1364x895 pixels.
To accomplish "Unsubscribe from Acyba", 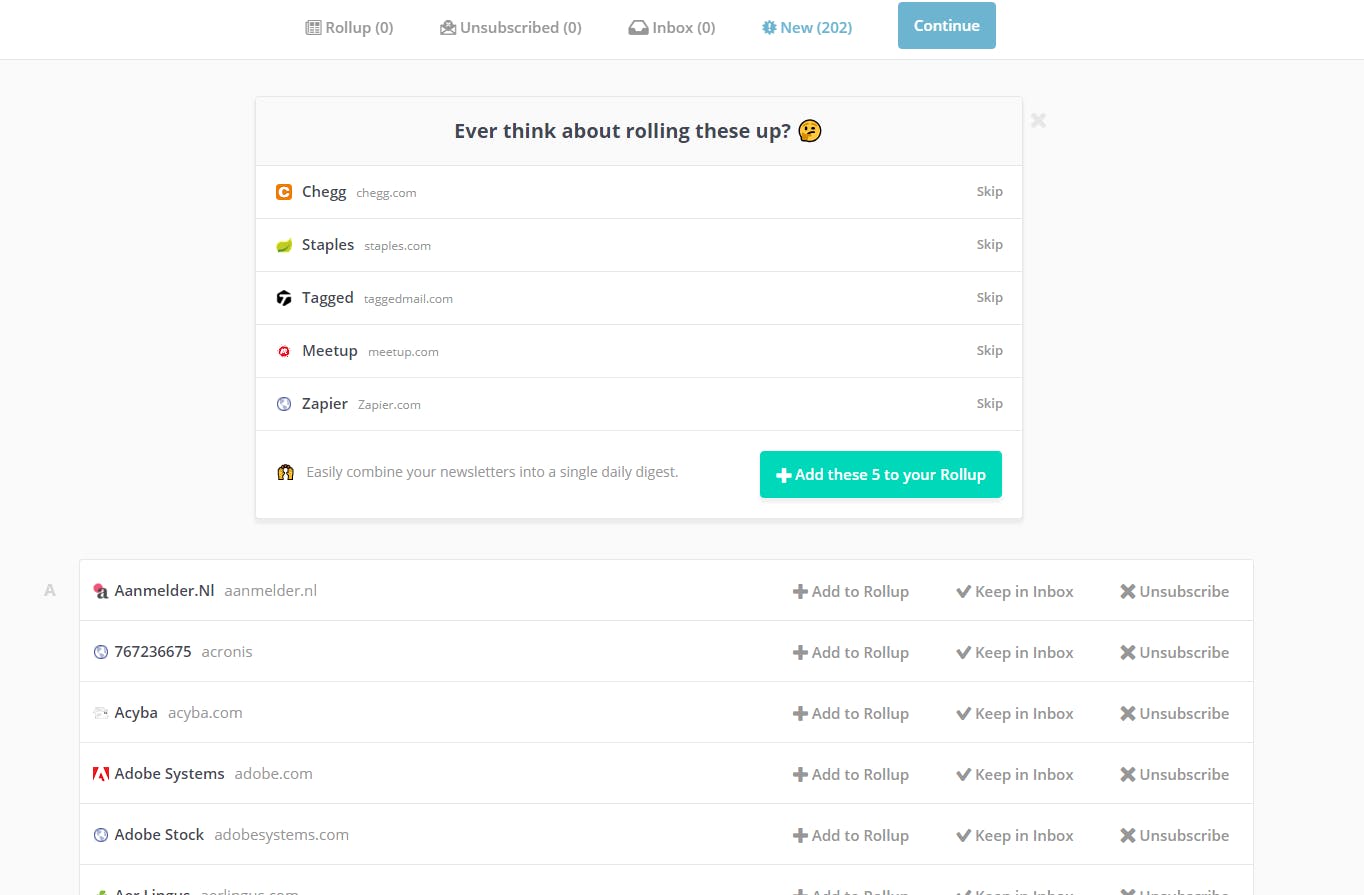I will (1175, 713).
